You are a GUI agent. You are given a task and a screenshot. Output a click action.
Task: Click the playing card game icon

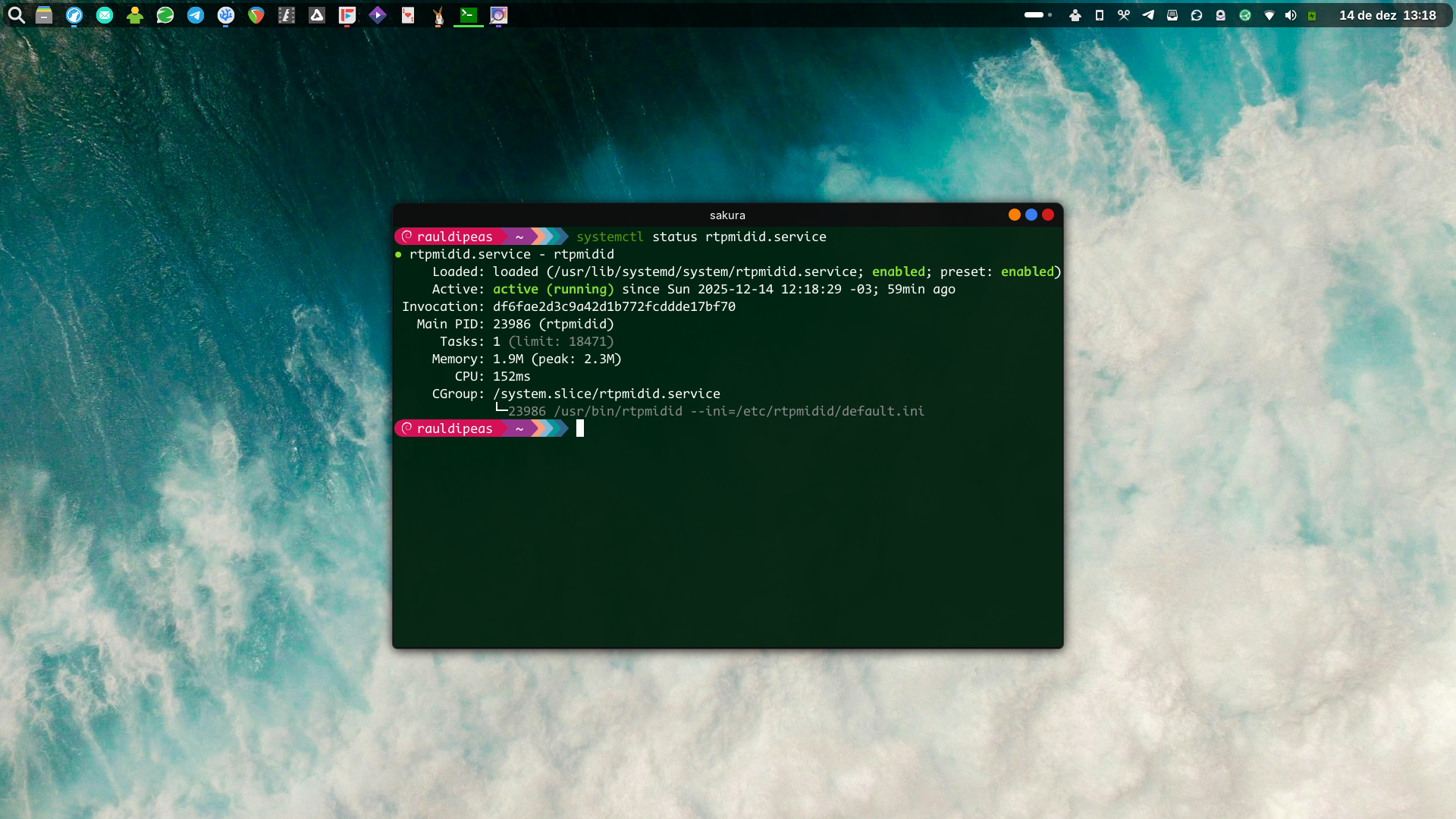click(x=408, y=15)
